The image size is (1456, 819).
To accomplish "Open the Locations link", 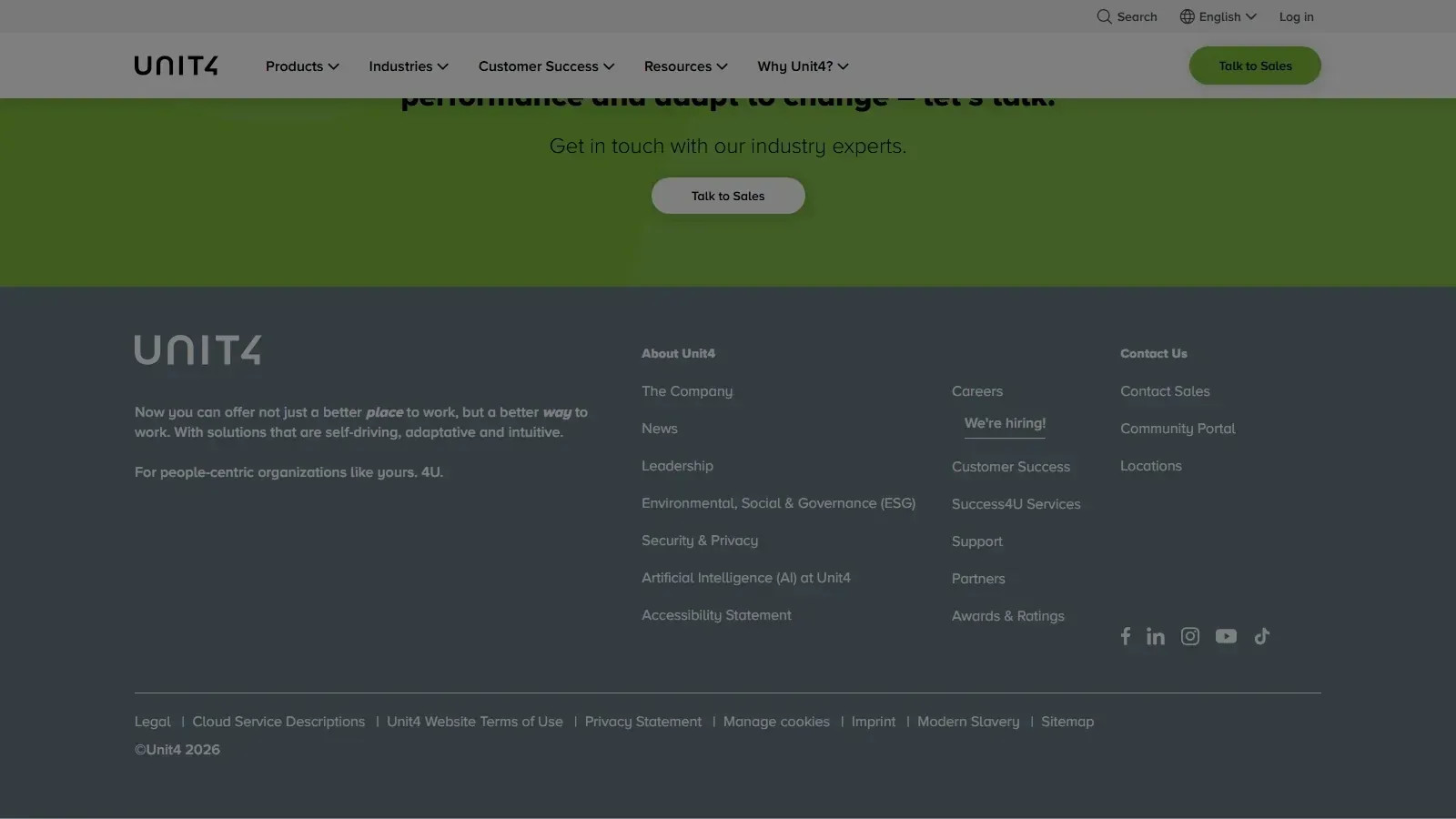I will [1151, 466].
